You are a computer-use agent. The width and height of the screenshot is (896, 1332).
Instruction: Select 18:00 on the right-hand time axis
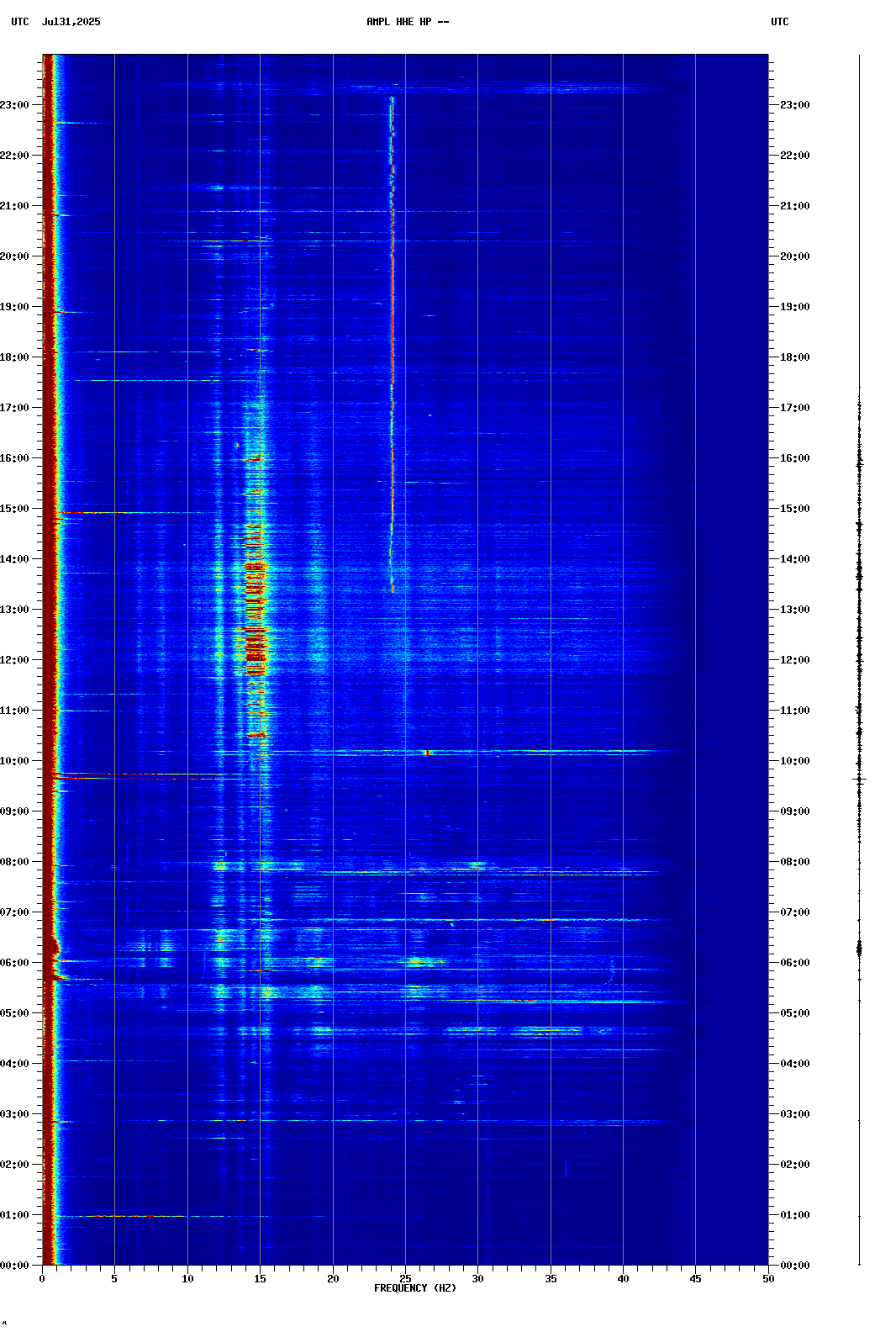tap(795, 357)
